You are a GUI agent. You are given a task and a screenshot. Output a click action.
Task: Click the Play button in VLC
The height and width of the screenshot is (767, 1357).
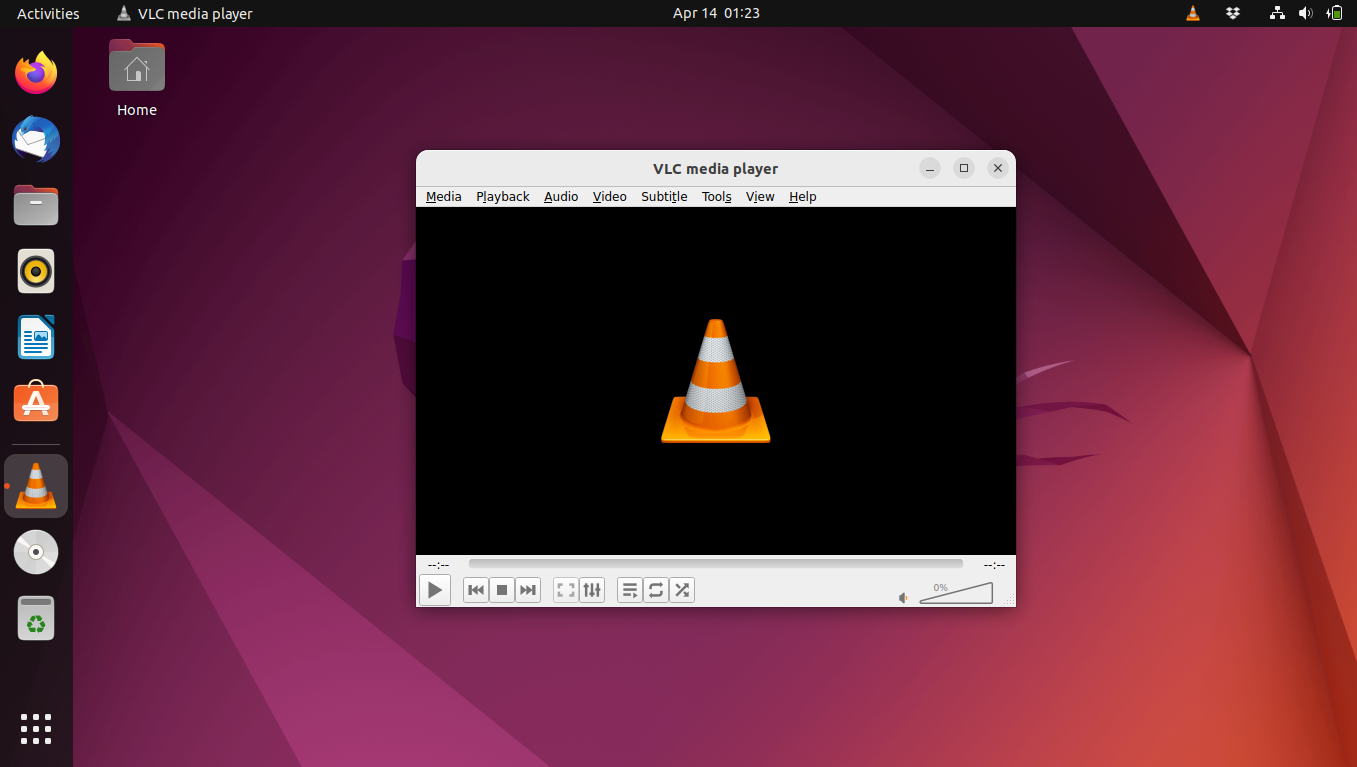click(x=434, y=590)
